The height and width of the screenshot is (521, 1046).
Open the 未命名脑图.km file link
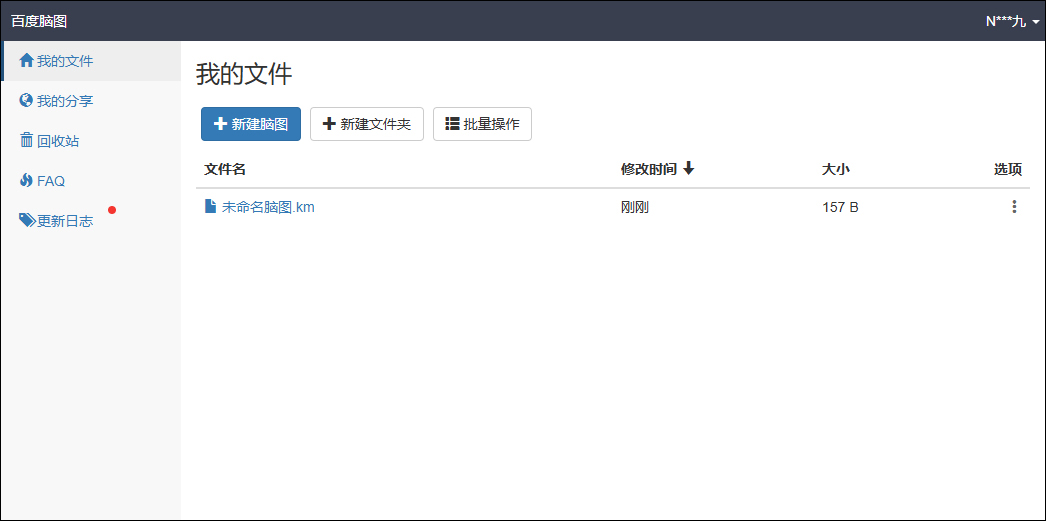click(268, 207)
